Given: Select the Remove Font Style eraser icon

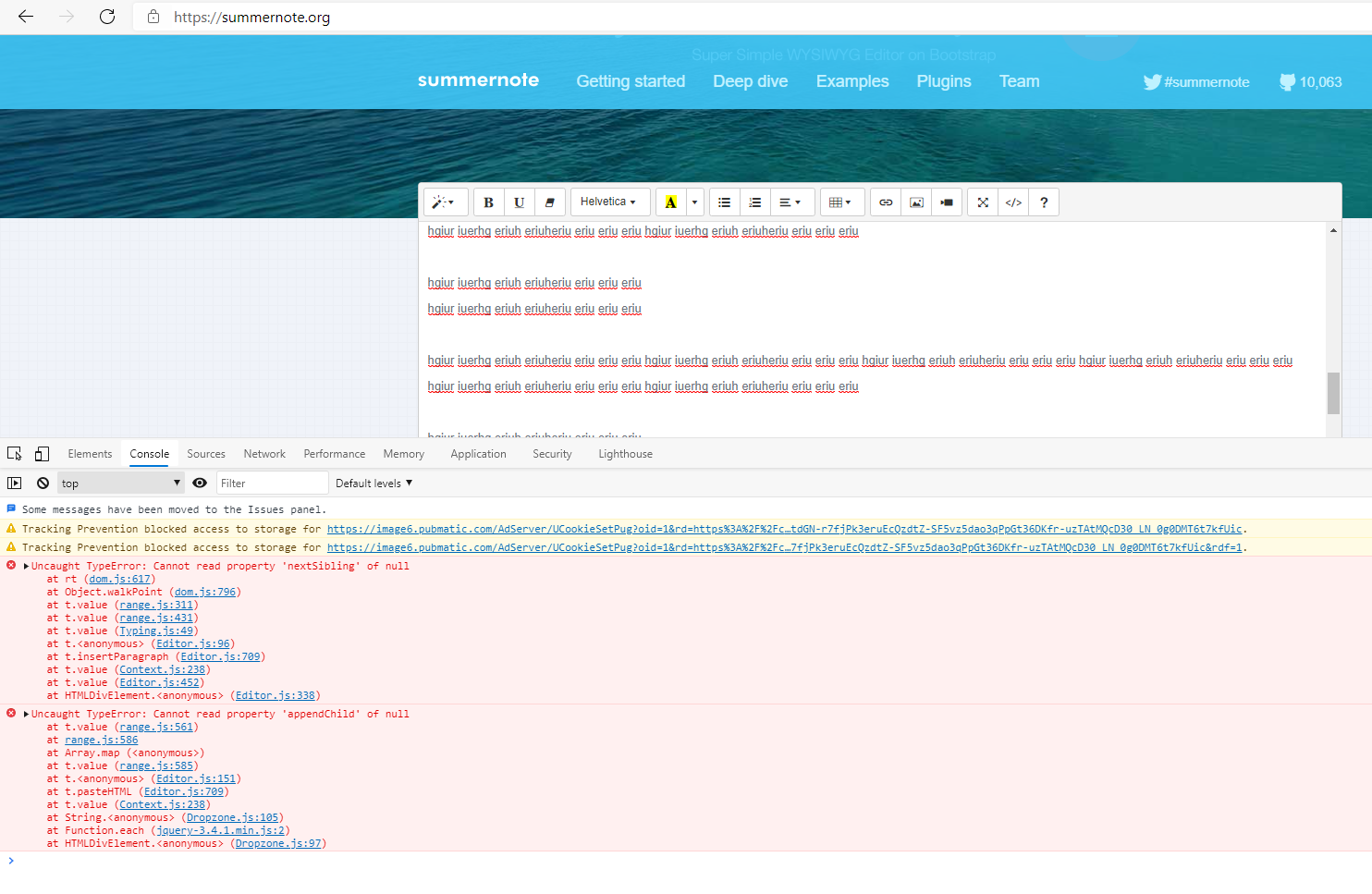Looking at the screenshot, I should click(x=550, y=202).
